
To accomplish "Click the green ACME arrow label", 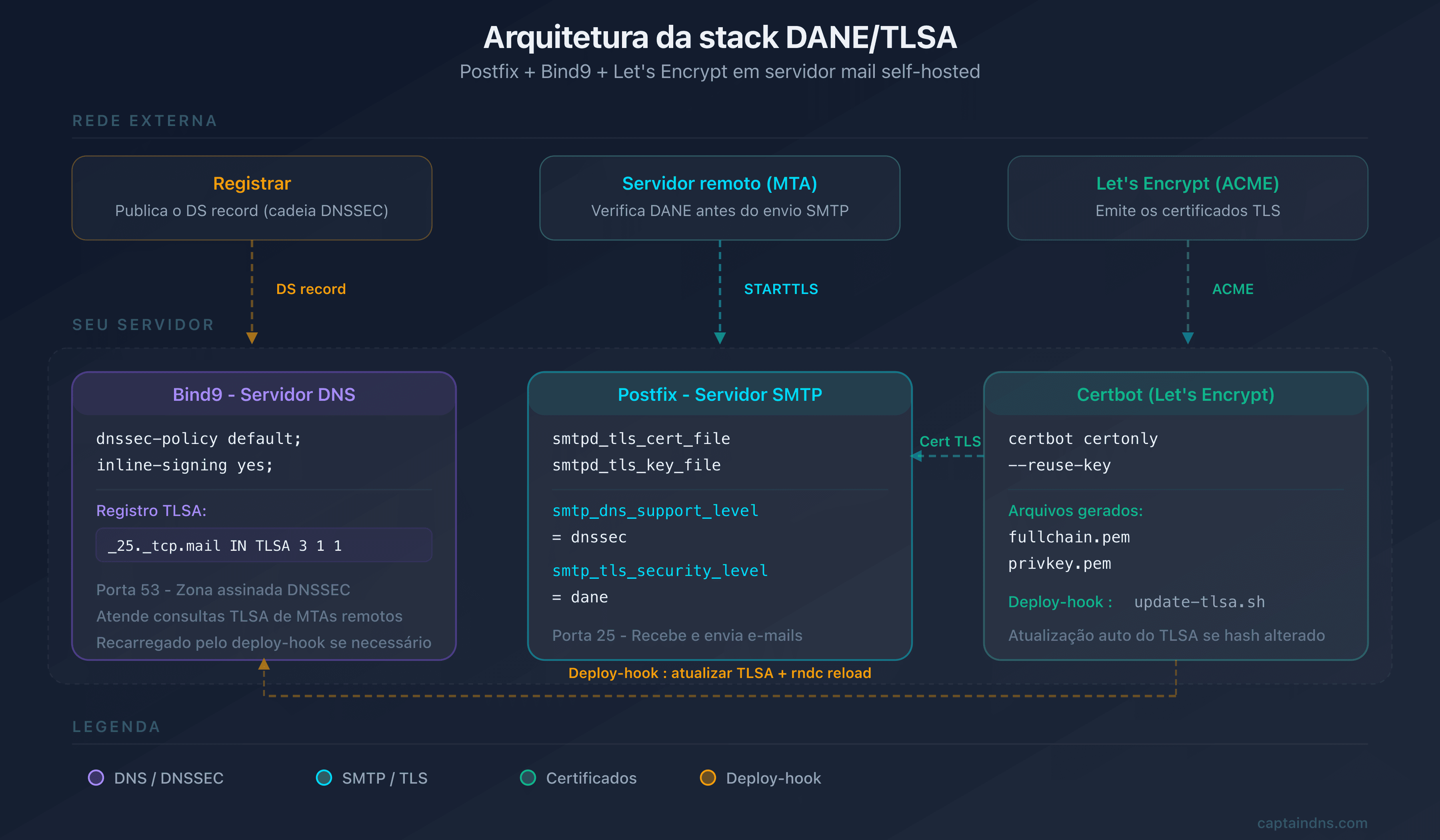I will [x=1232, y=289].
